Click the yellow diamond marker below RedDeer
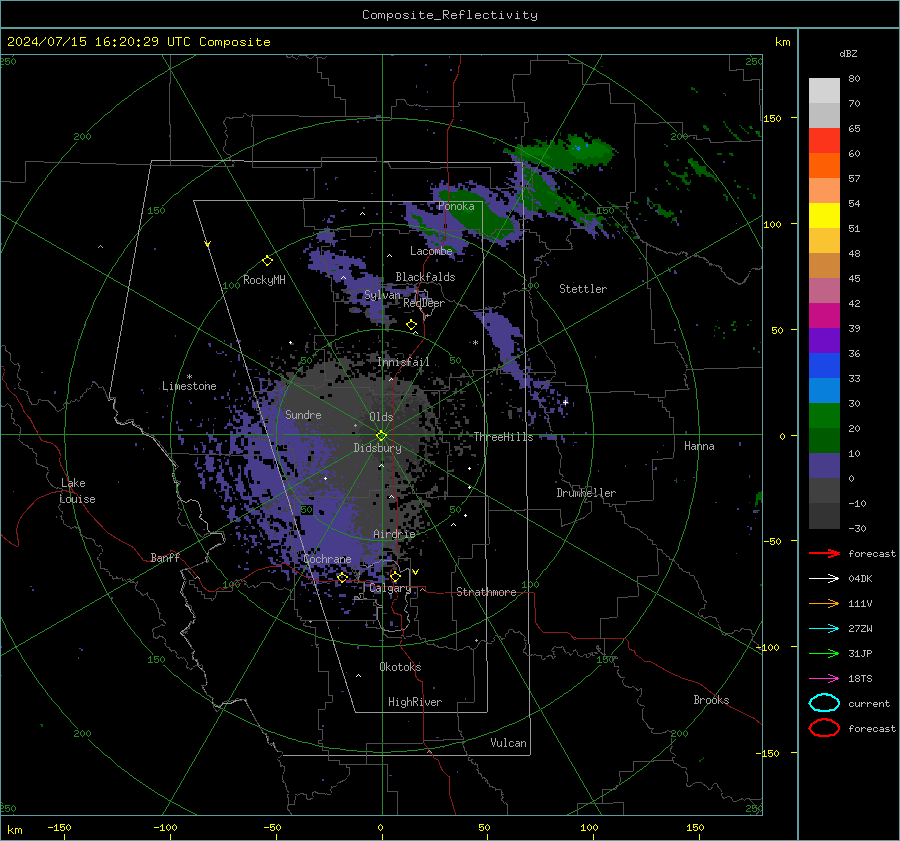 412,325
